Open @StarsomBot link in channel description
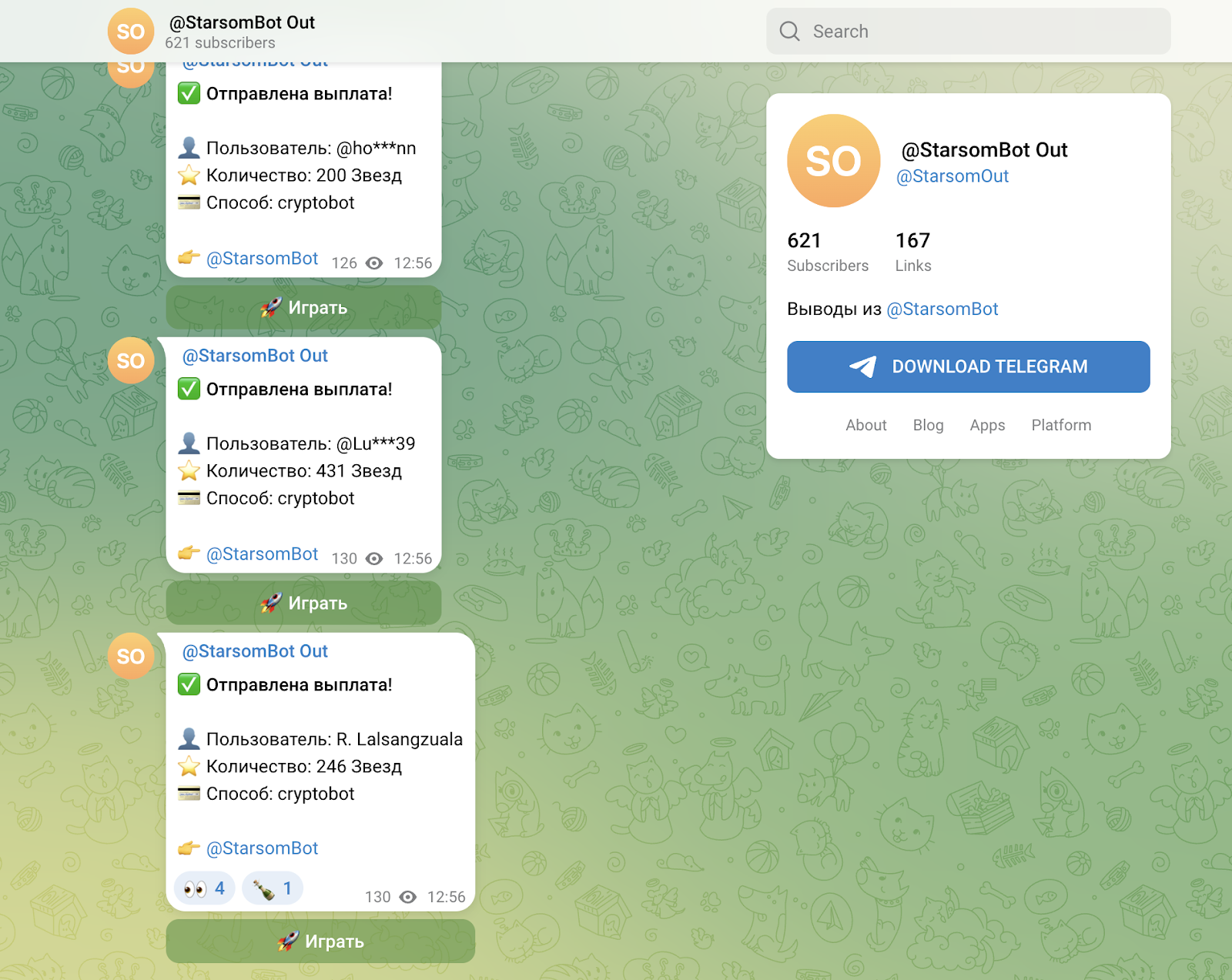The image size is (1232, 980). coord(942,309)
